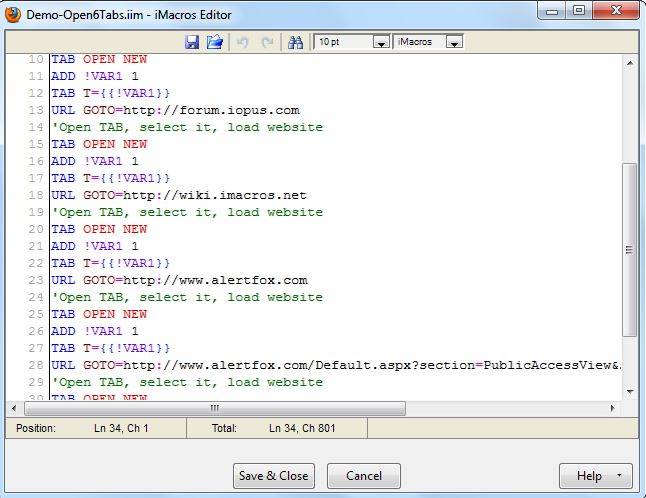The width and height of the screenshot is (646, 498).
Task: Click line 16 'ADD !VAR1 1'
Action: click(x=95, y=161)
